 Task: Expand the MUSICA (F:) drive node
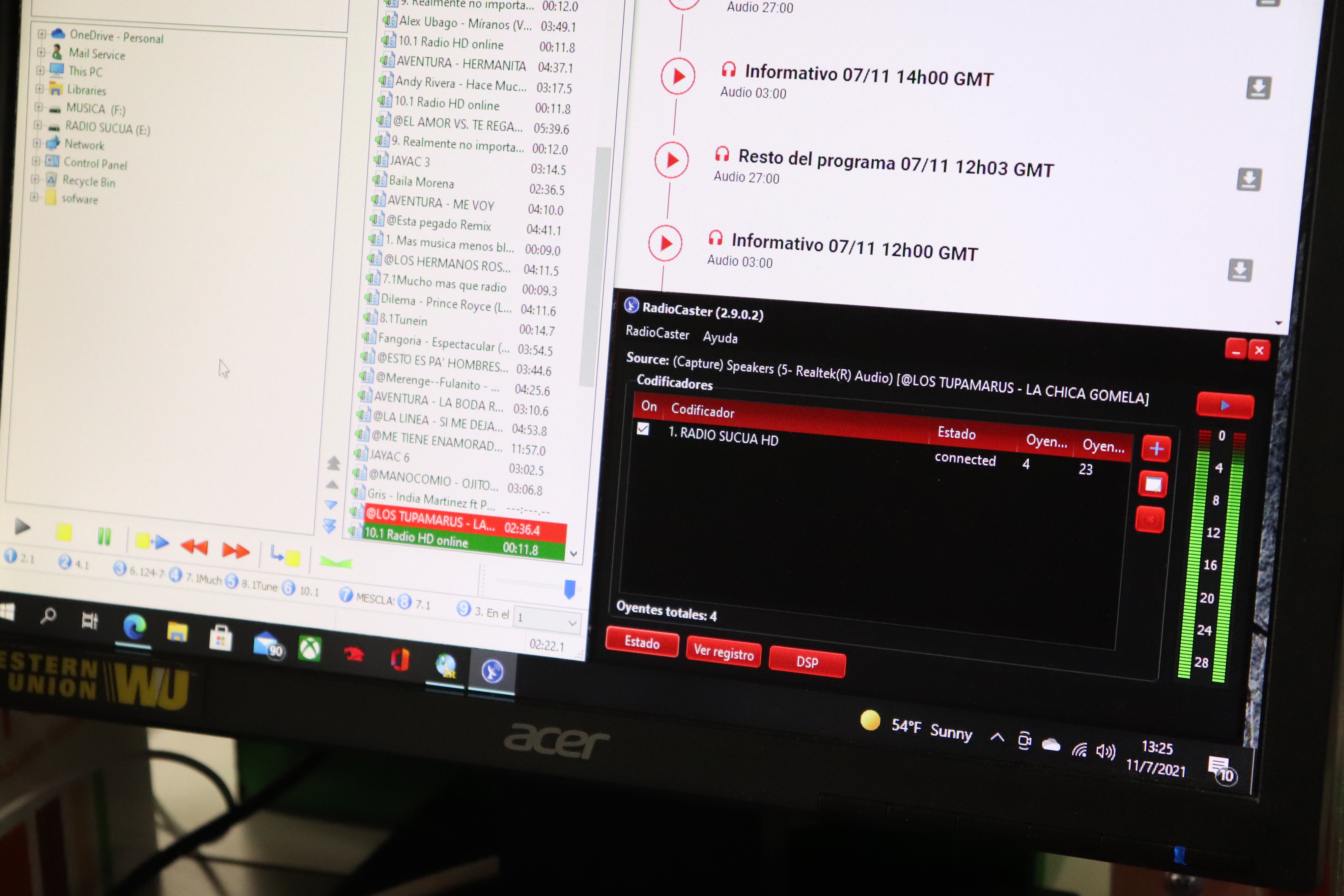tap(38, 107)
